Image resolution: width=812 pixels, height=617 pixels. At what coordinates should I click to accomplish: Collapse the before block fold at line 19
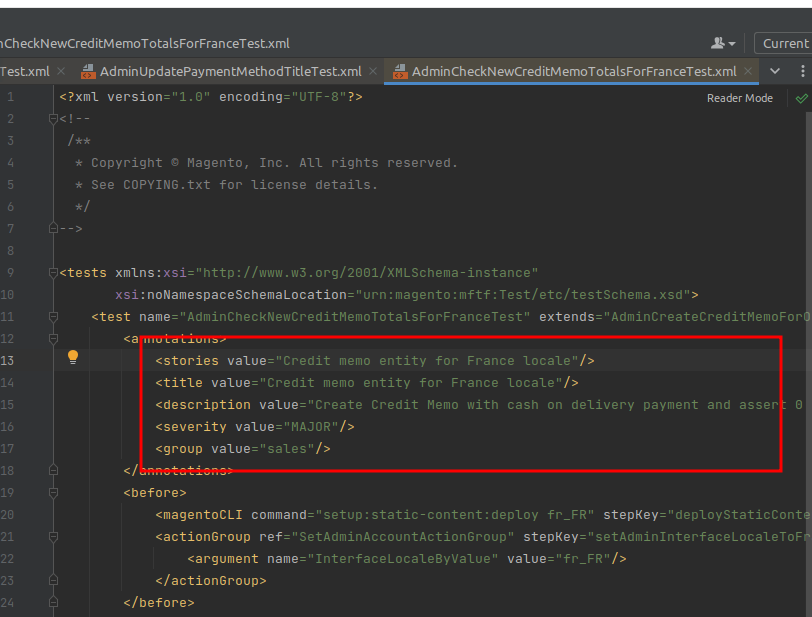pyautogui.click(x=53, y=493)
